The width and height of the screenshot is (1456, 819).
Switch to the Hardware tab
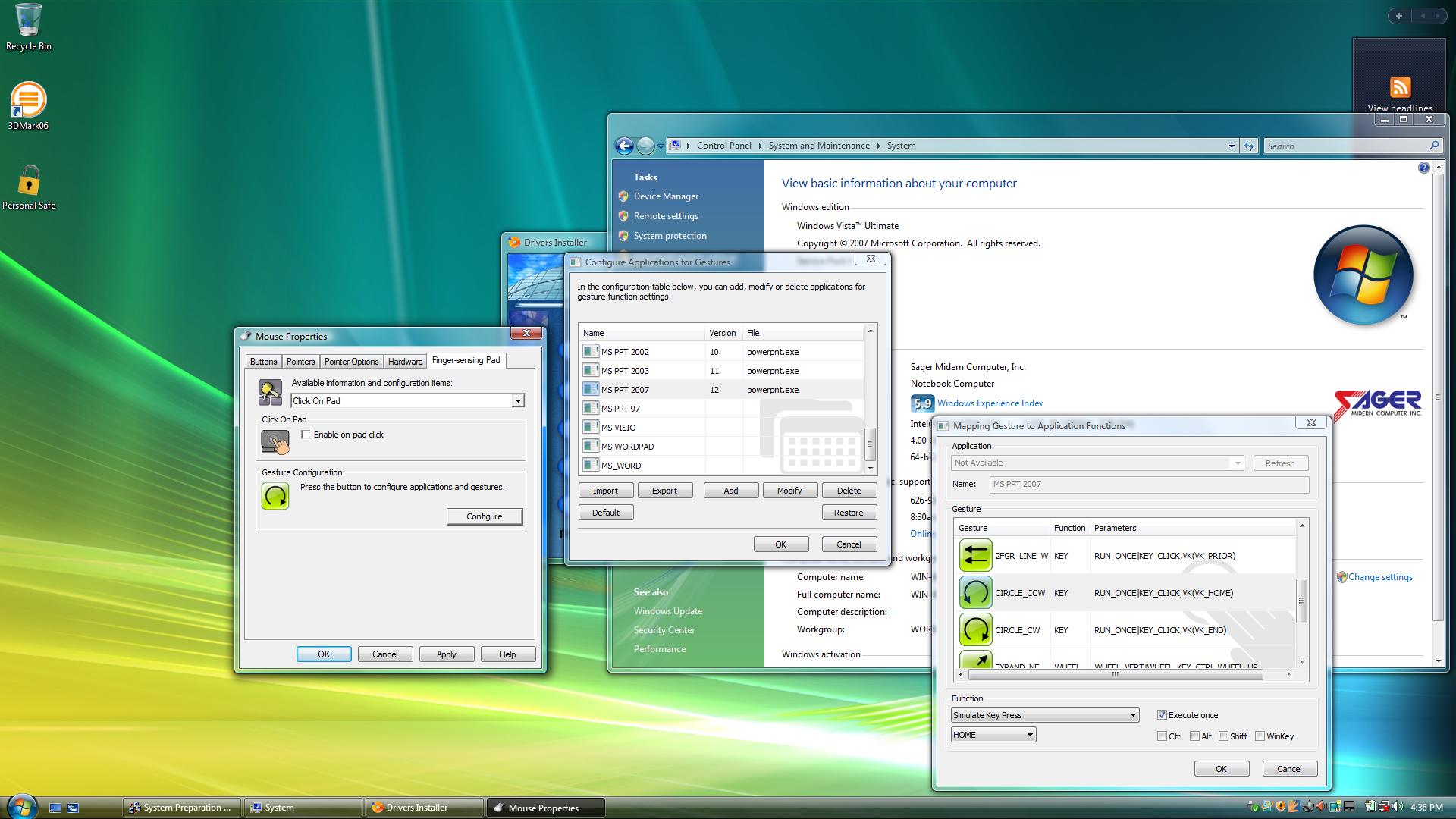coord(405,362)
